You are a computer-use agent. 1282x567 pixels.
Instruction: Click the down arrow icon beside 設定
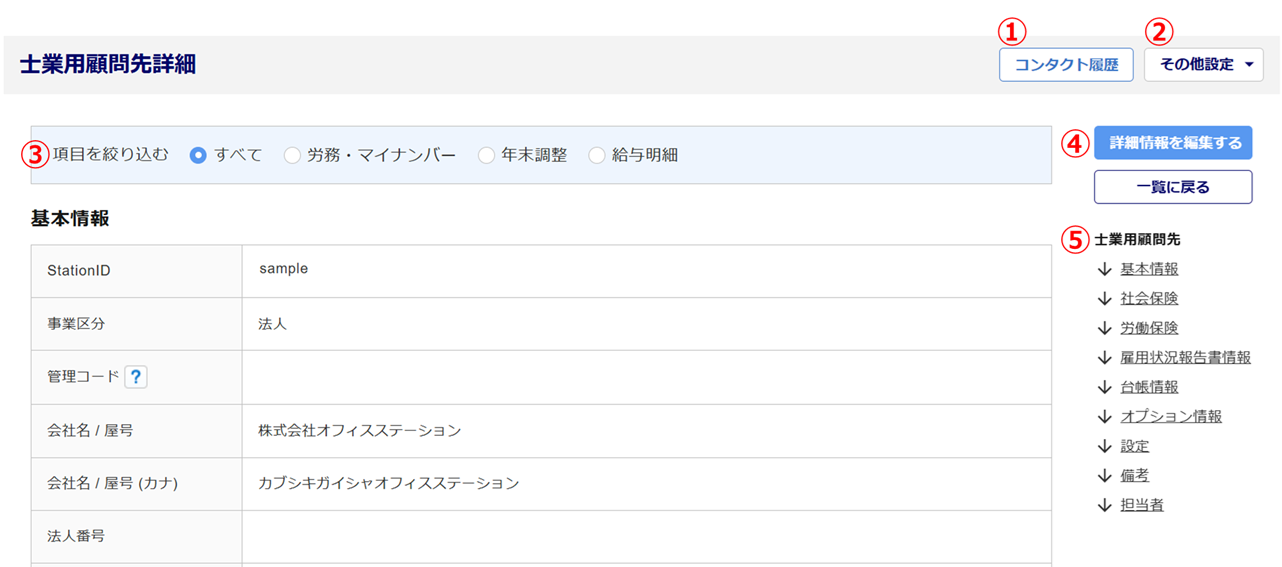pos(1104,446)
